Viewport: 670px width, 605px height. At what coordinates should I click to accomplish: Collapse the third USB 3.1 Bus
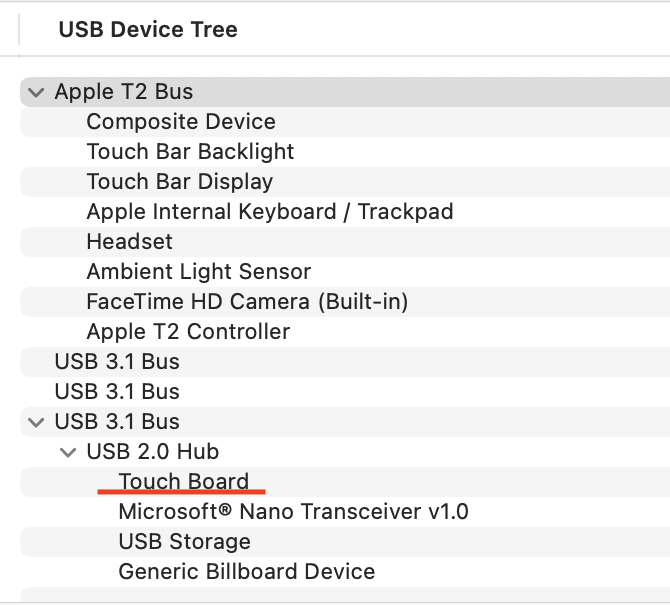pyautogui.click(x=37, y=422)
